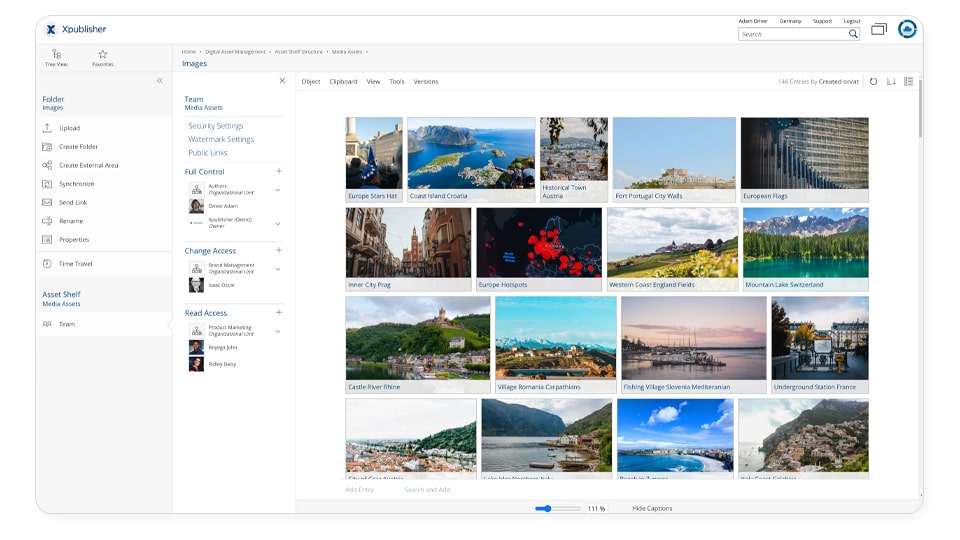Select the Castle River Rhine thumbnail
The width and height of the screenshot is (960, 540).
click(418, 345)
